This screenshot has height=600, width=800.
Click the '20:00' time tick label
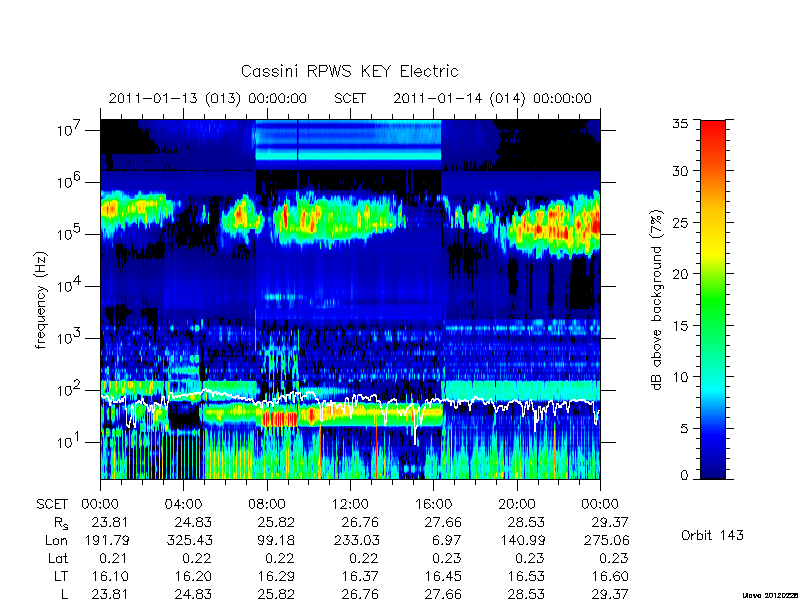[516, 504]
